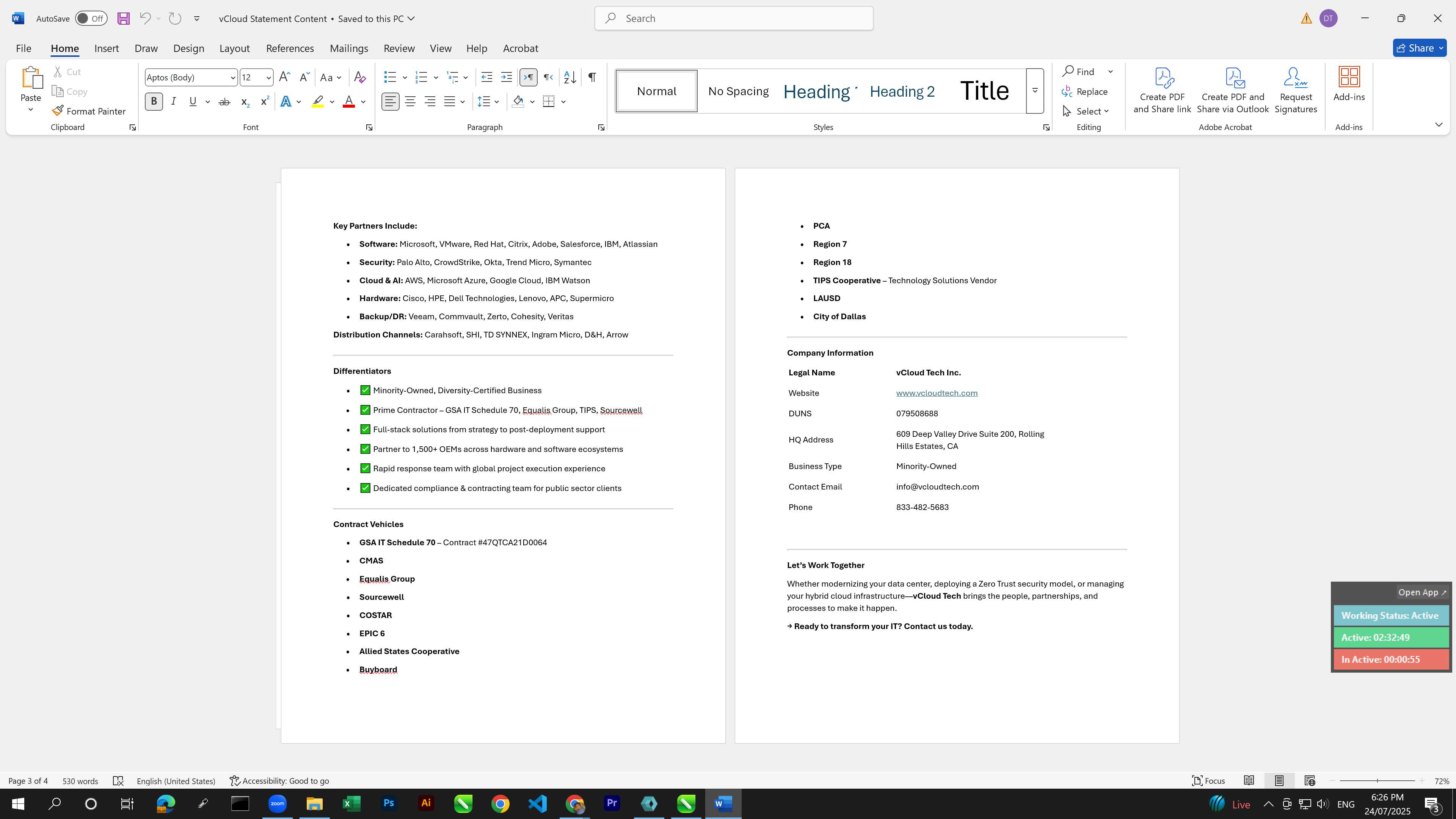Expand the Styles gallery
Image resolution: width=1456 pixels, height=819 pixels.
pyautogui.click(x=1035, y=91)
